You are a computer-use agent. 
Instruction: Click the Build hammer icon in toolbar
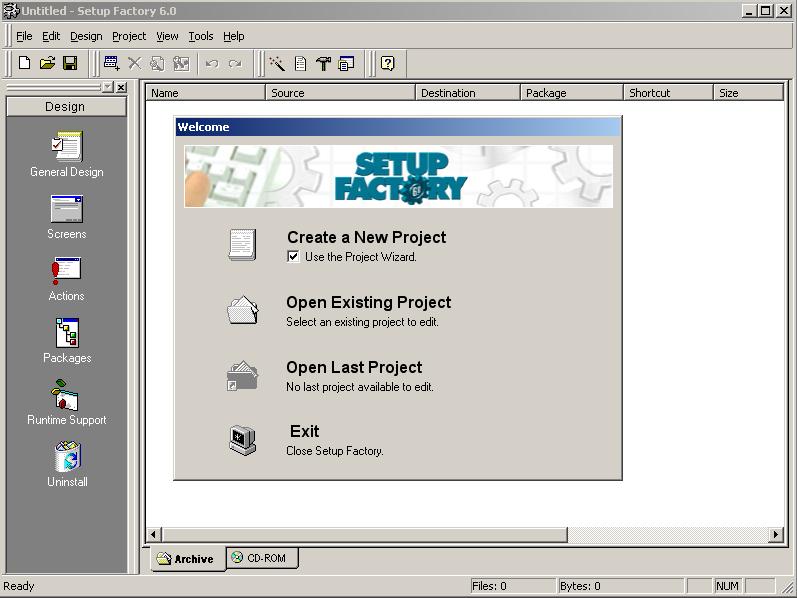(x=323, y=63)
